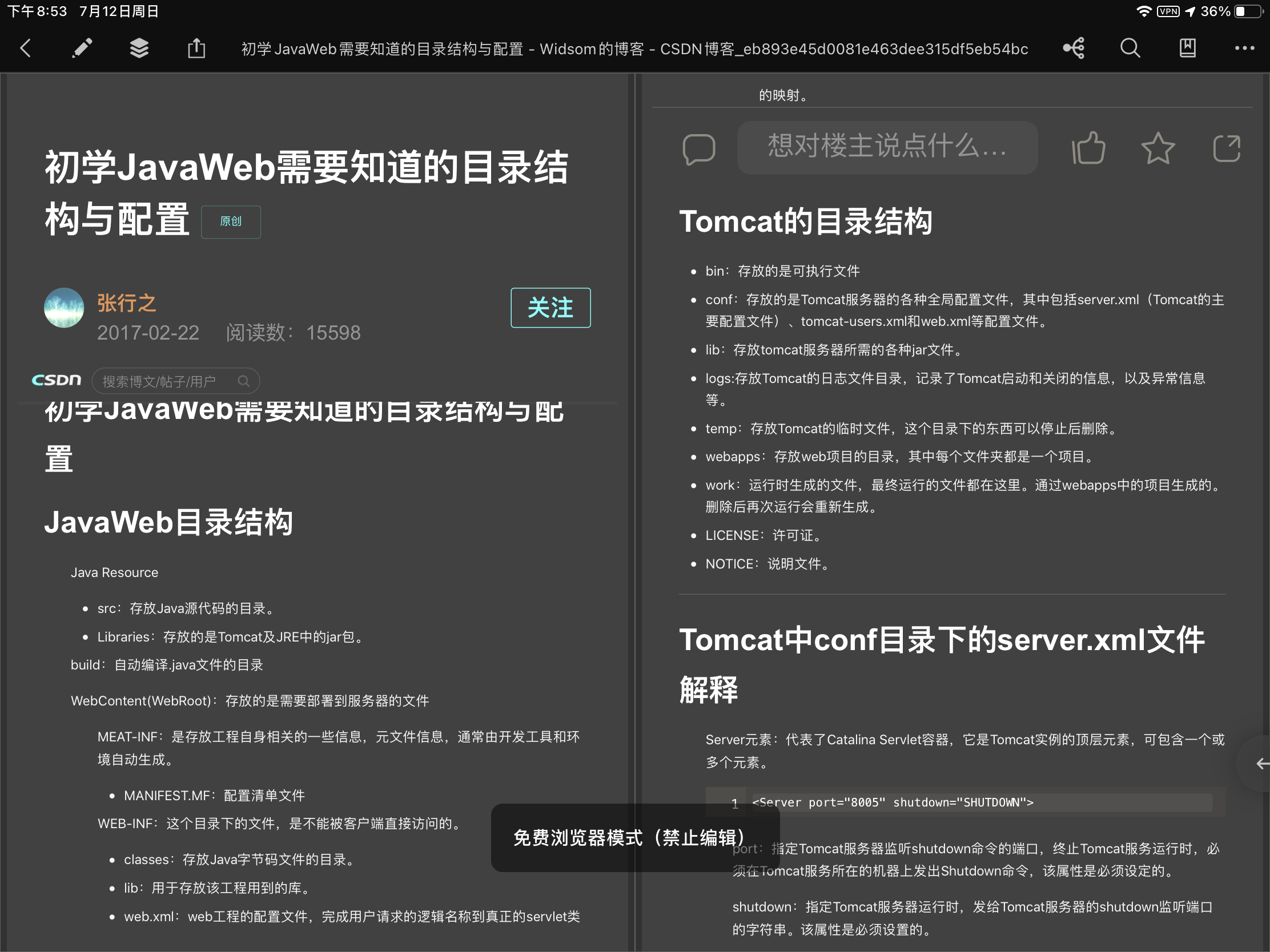
Task: Tap the Wi-Fi status icon
Action: click(x=1144, y=11)
